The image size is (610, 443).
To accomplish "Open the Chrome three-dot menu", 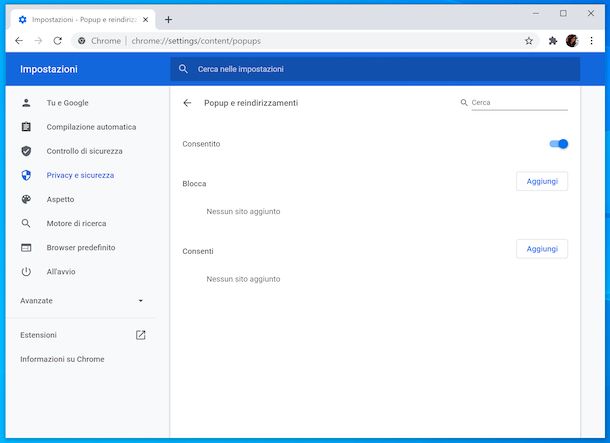I will [x=591, y=41].
